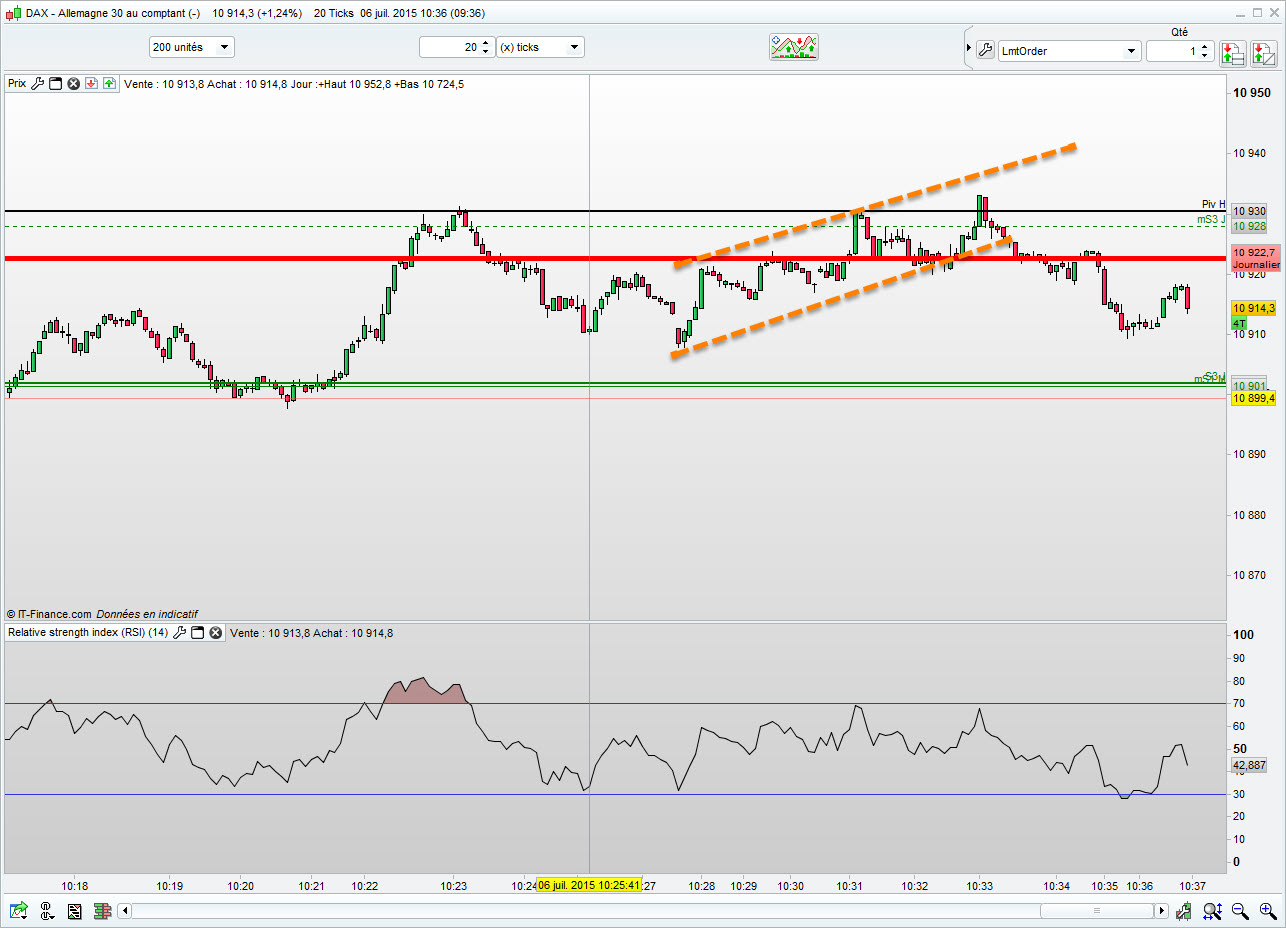Click red down-arrow sell icon in Prix panel
1286x928 pixels.
coord(91,84)
